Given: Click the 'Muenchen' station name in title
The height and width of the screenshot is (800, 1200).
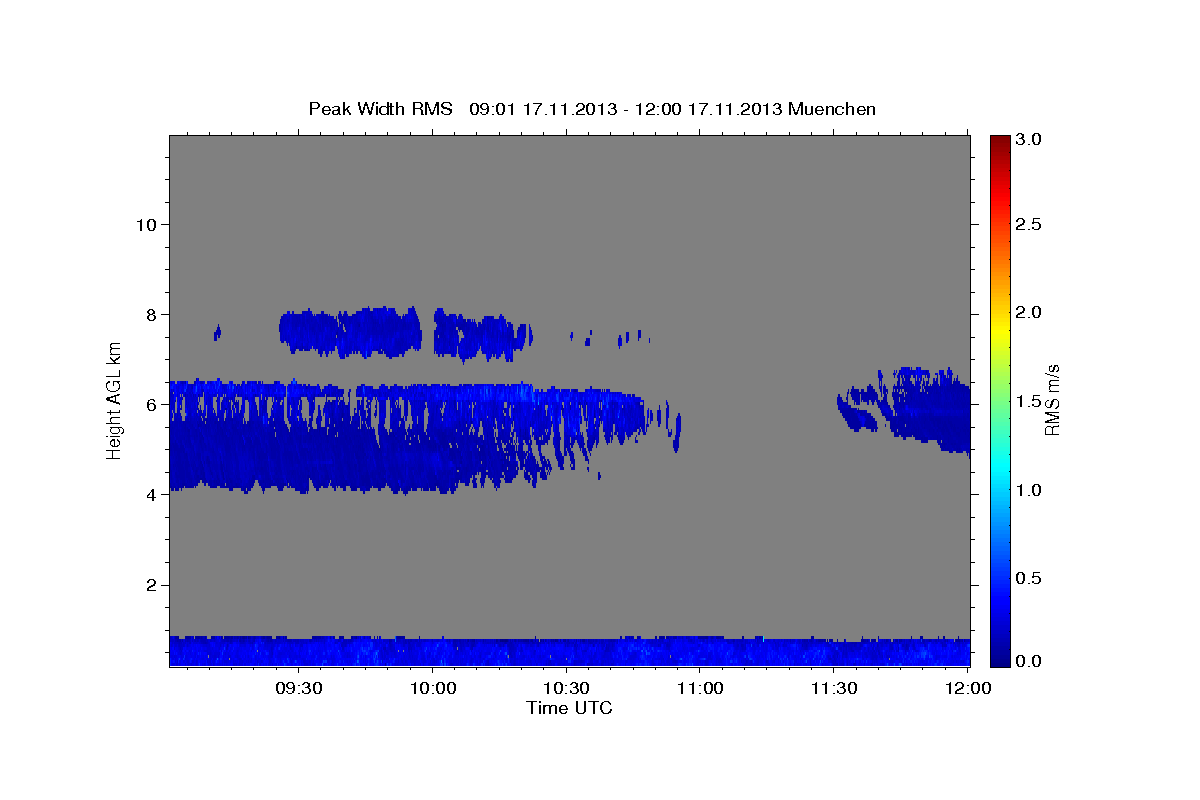Looking at the screenshot, I should 832,109.
